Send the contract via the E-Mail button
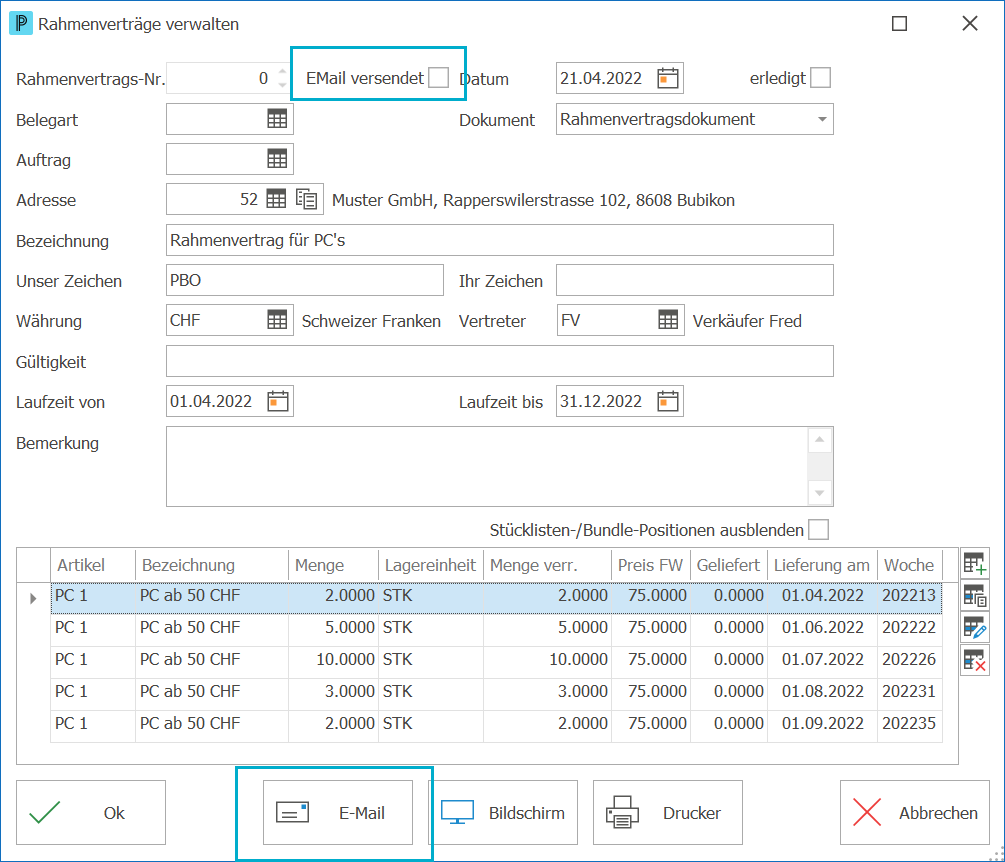 click(338, 812)
